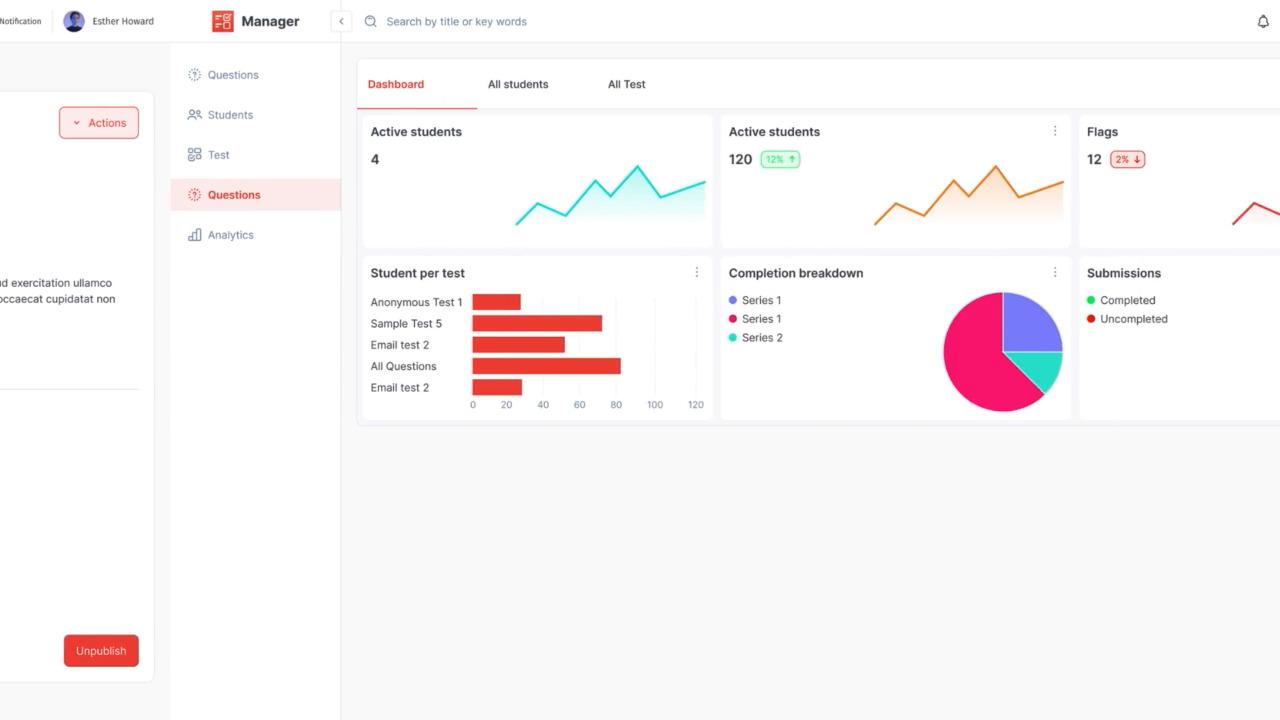
Task: Click the teal Active students line chart
Action: (x=610, y=195)
